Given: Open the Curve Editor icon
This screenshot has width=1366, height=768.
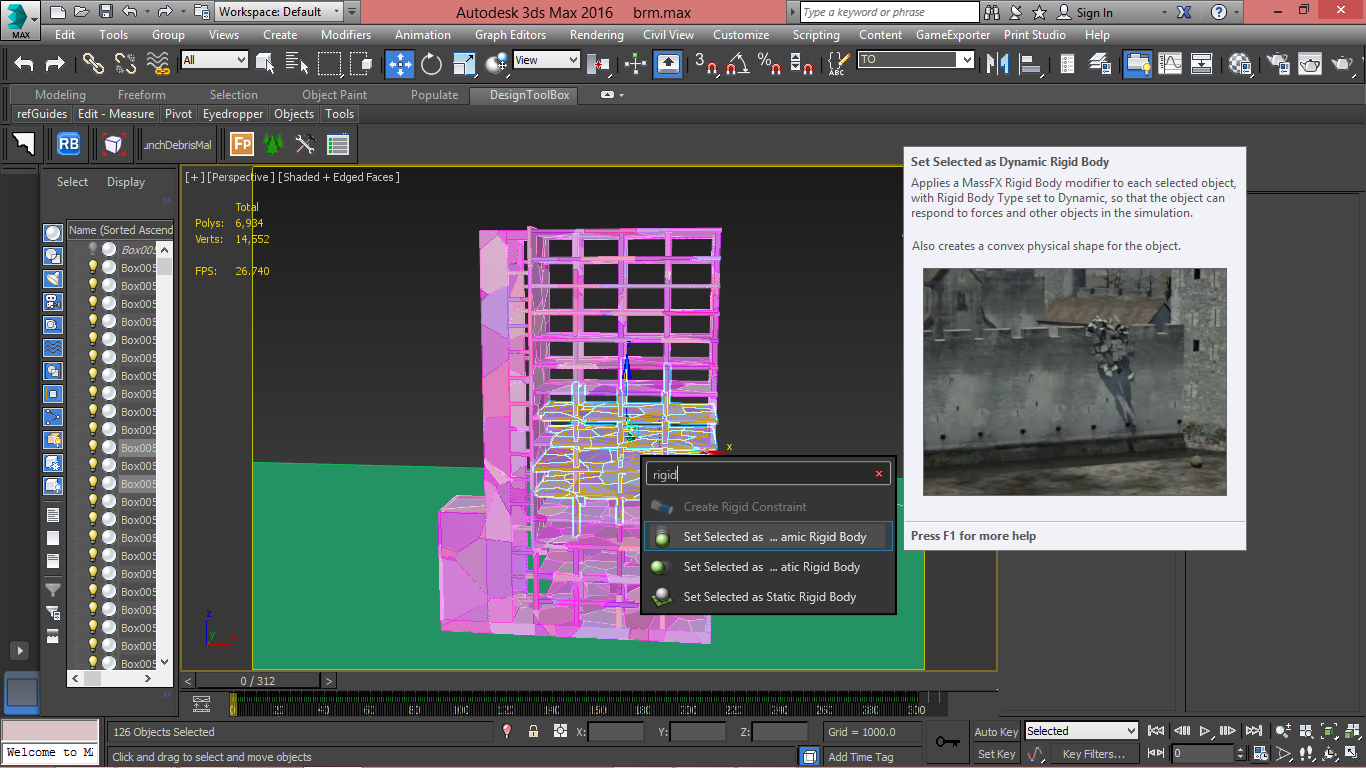Looking at the screenshot, I should pos(1170,63).
